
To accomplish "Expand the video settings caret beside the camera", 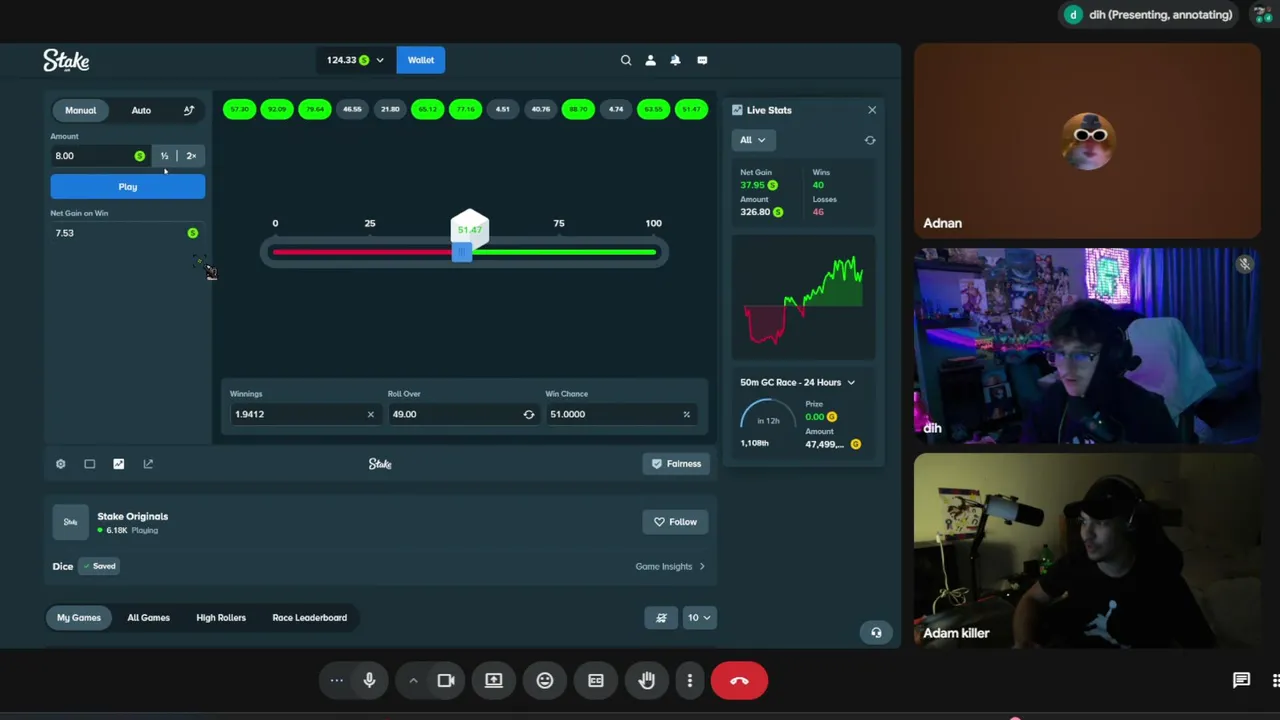I will click(413, 681).
